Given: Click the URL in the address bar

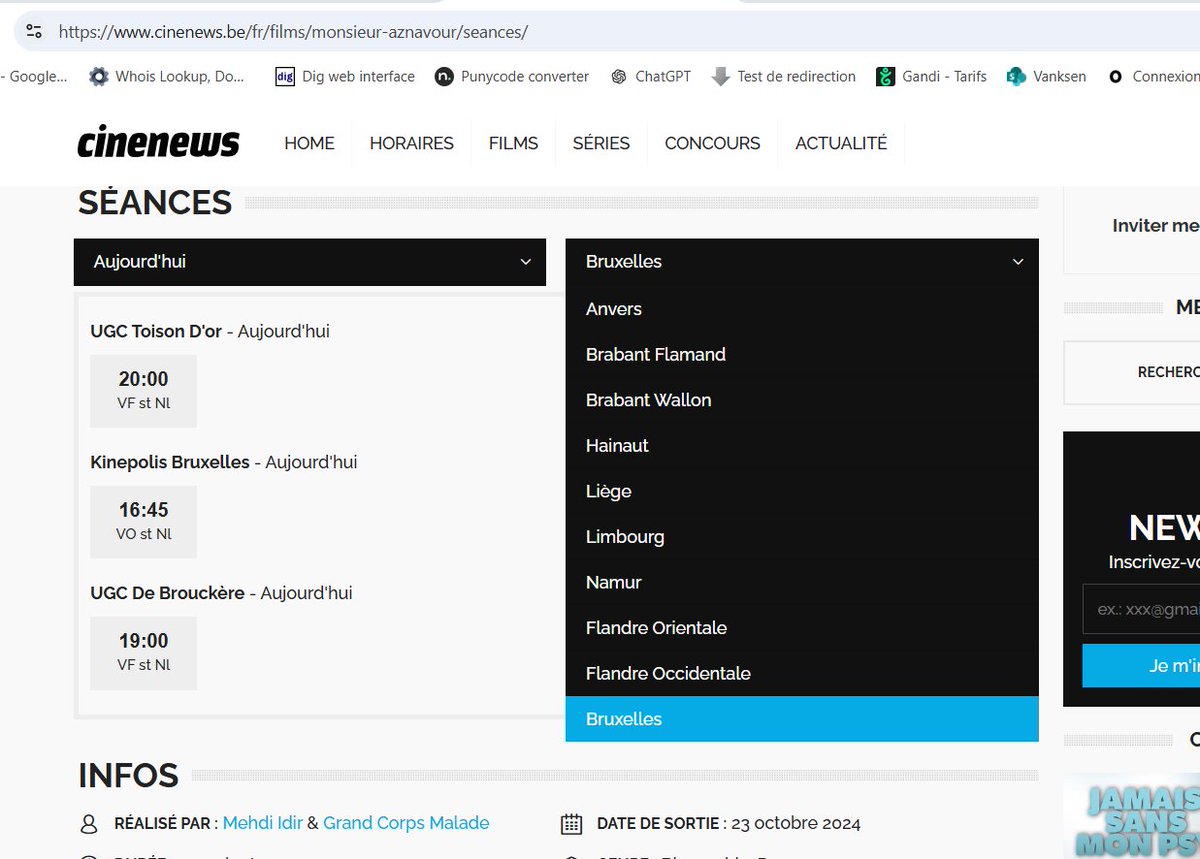Looking at the screenshot, I should (x=293, y=32).
